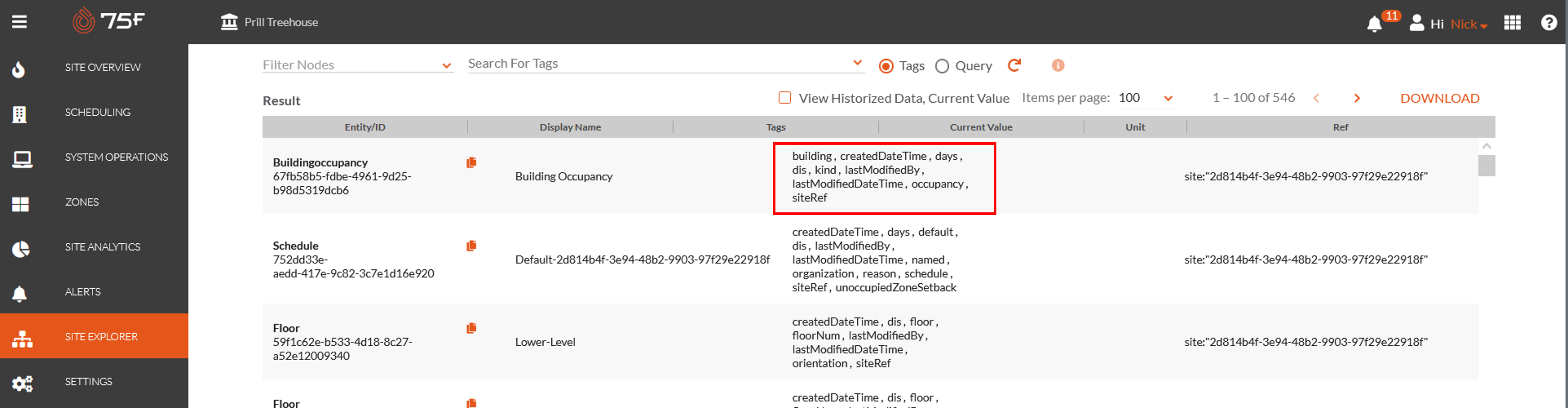Screen dimensions: 1568x408
Task: Click the Default-2d814b4f display name cell
Action: pyautogui.click(x=642, y=259)
